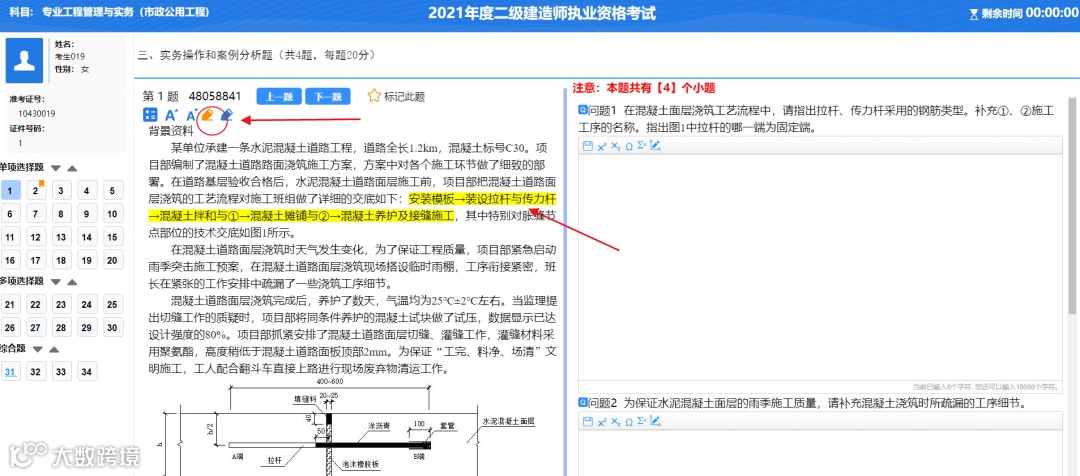Click the 背景资料 heading
Screen dimensions: 1080x476
(x=172, y=131)
